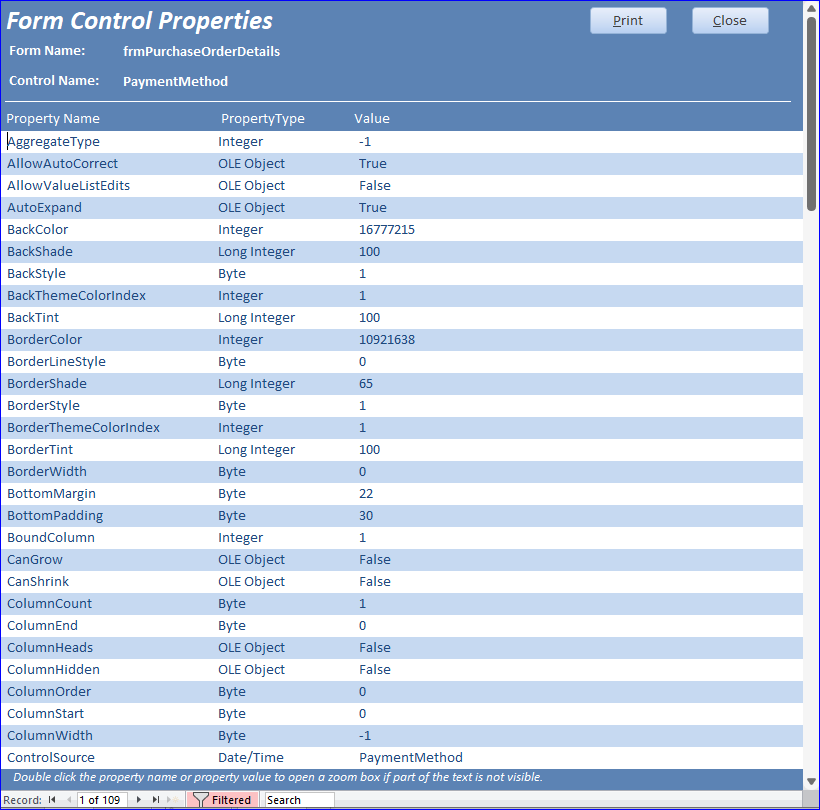This screenshot has height=810, width=820.
Task: Click the vertical scrollbar thumb
Action: click(811, 114)
